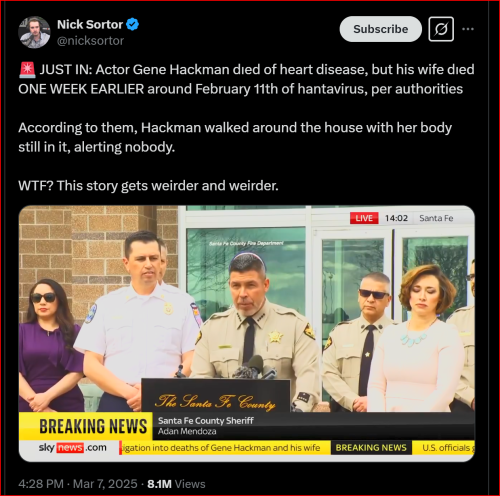Click the blue verified badge

click(x=133, y=25)
